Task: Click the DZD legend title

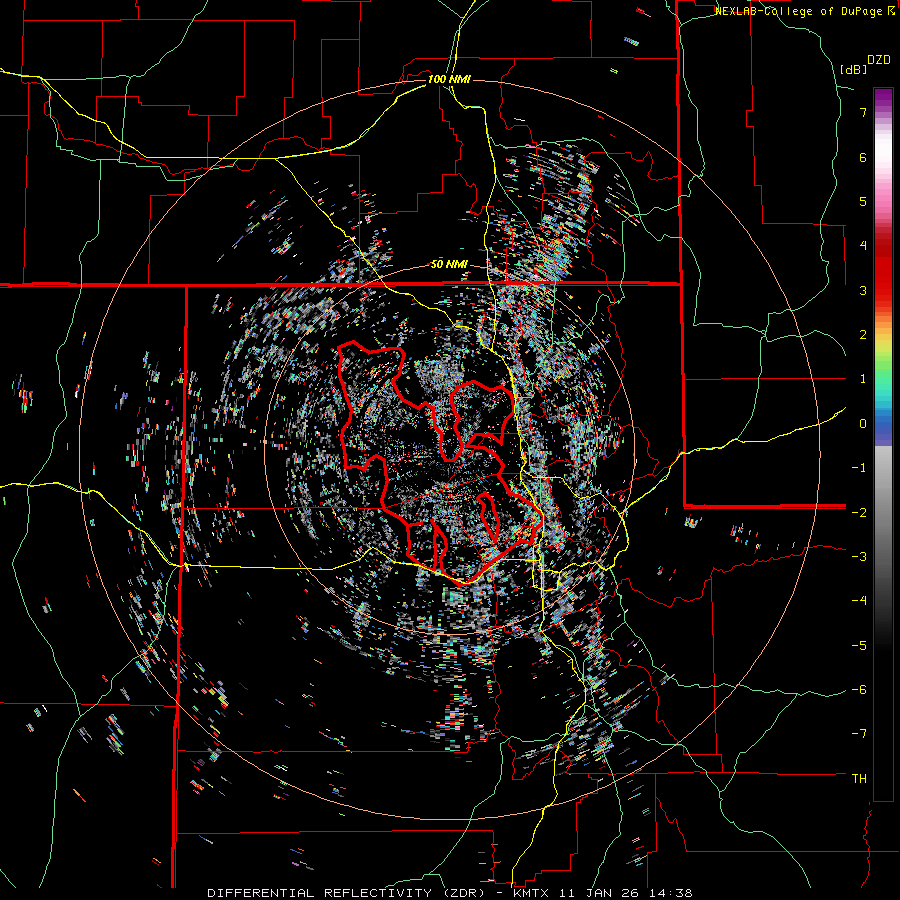Action: (x=879, y=60)
